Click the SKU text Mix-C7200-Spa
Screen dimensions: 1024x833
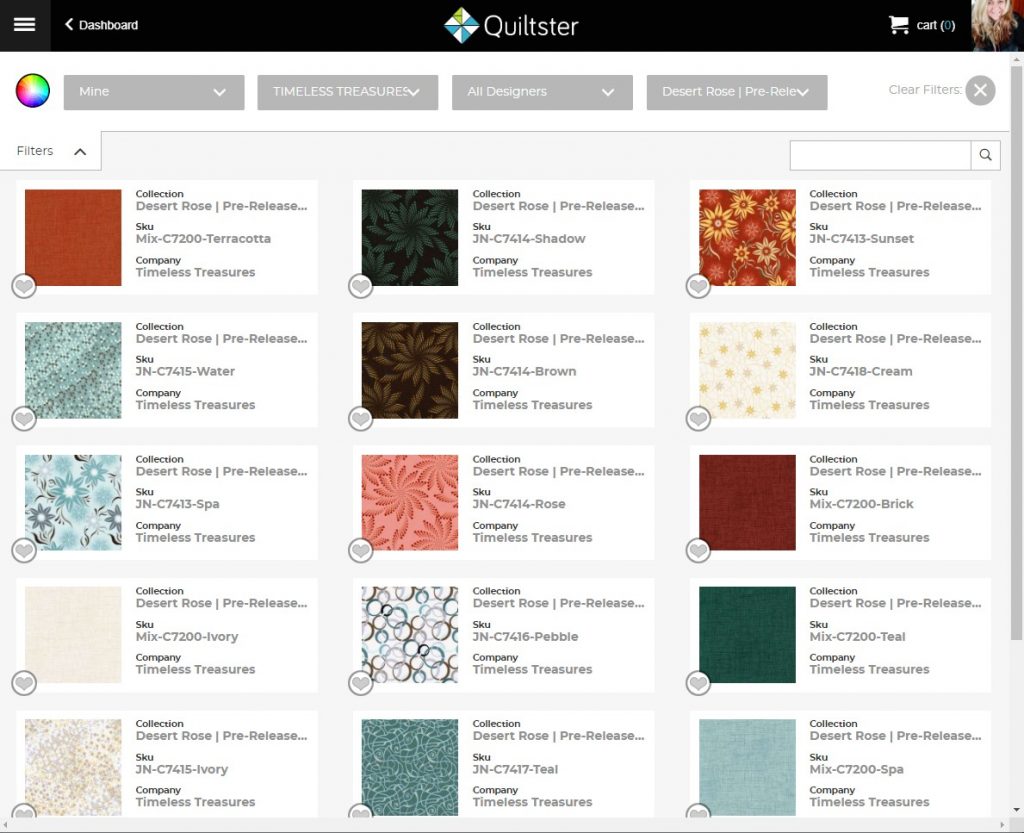856,769
